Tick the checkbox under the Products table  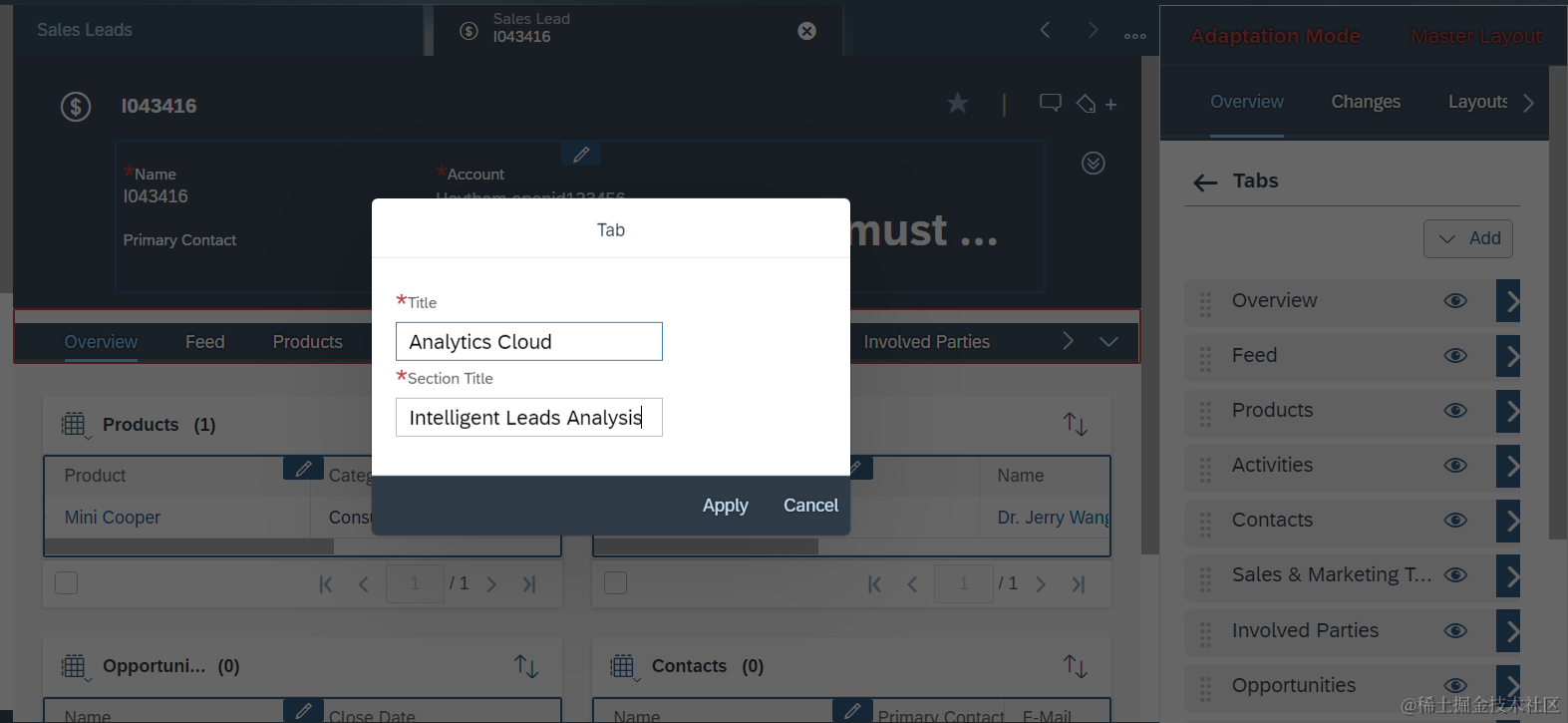coord(67,583)
